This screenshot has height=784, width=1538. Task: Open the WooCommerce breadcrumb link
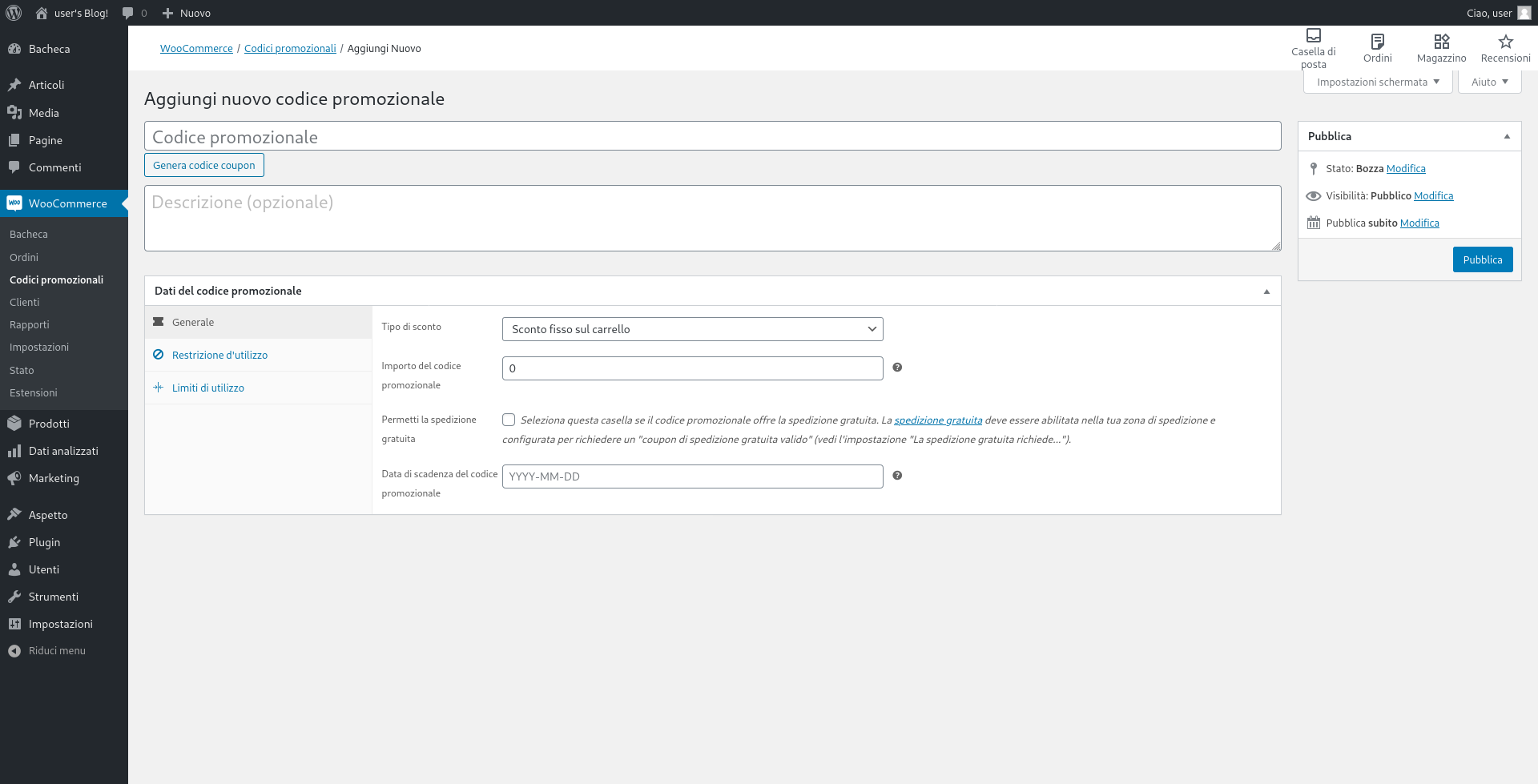click(x=196, y=48)
